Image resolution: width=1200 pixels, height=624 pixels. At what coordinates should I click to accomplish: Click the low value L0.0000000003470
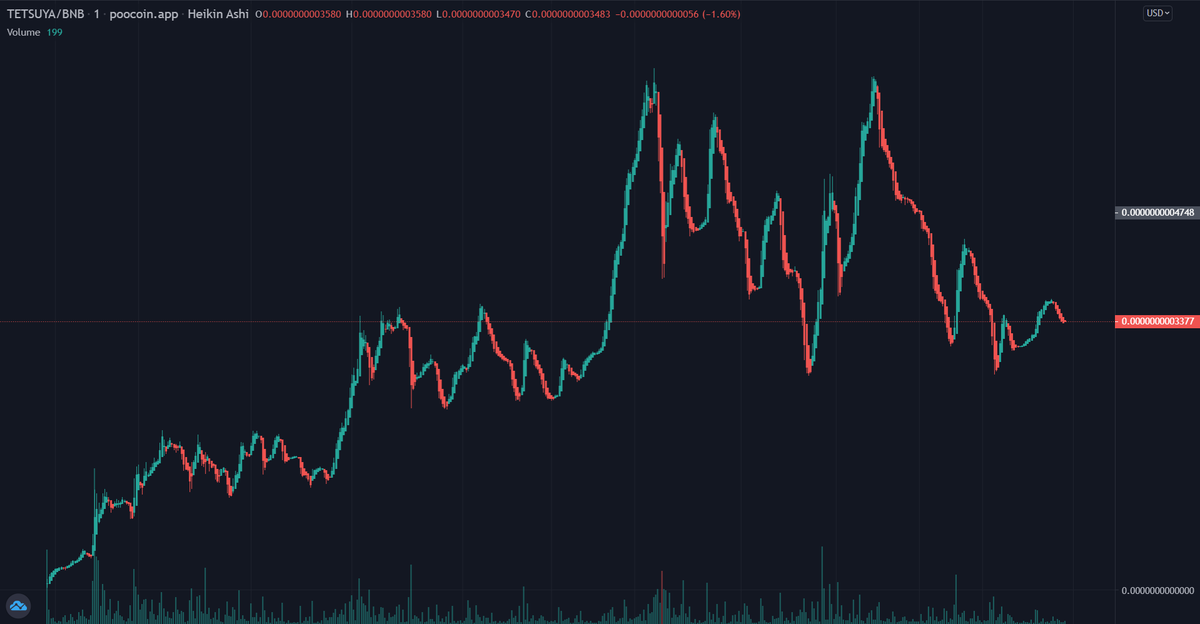477,15
